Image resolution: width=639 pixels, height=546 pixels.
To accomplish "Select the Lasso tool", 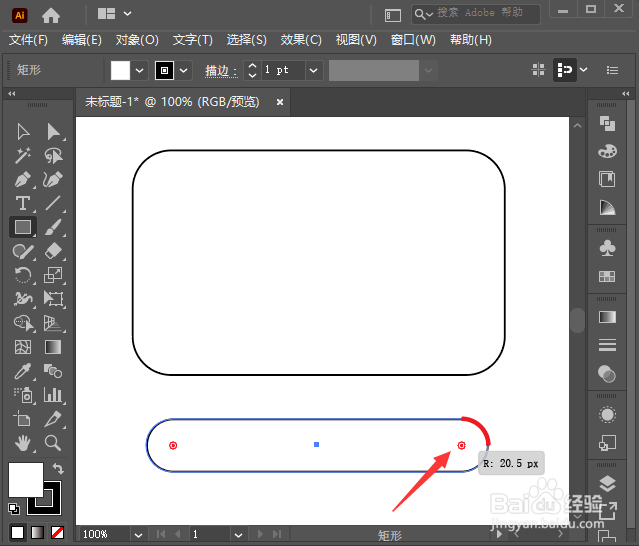I will 53,156.
